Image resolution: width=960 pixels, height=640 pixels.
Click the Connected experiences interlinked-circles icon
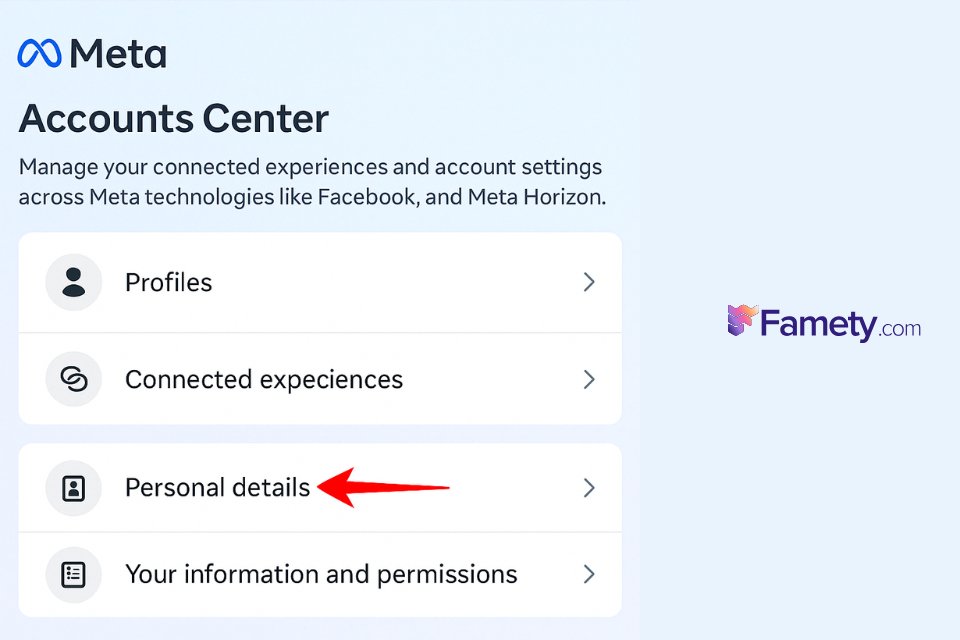(73, 379)
